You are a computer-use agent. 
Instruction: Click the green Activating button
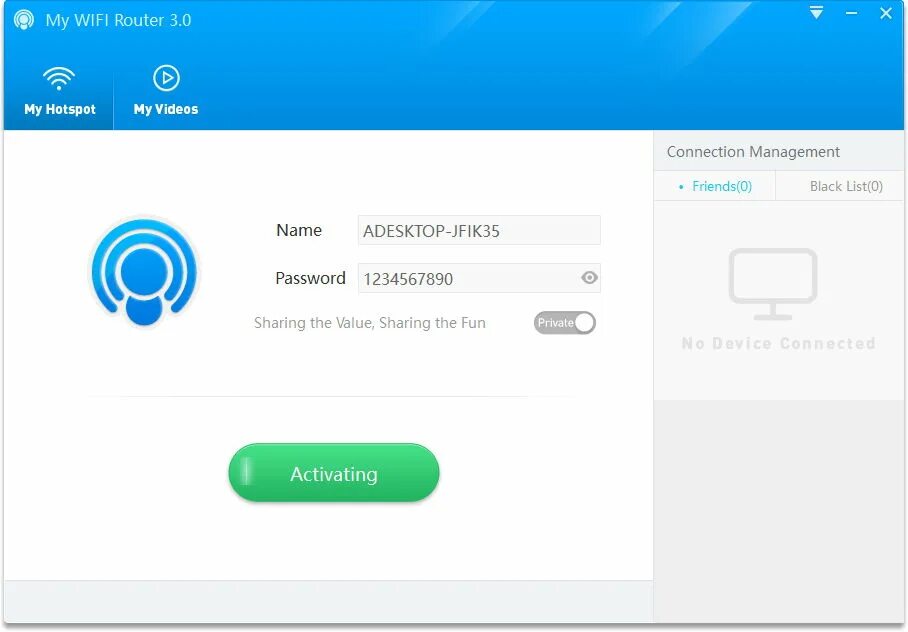[334, 473]
